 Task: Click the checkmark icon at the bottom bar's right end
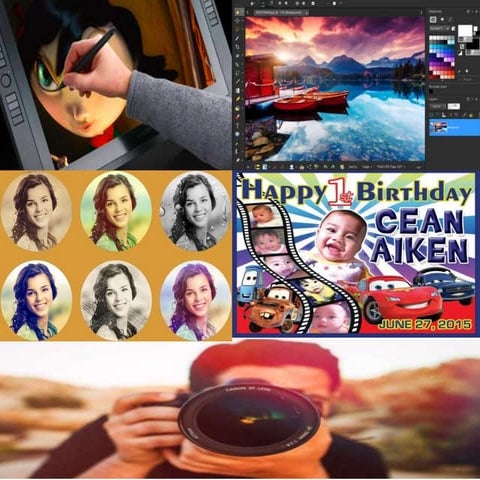pos(419,167)
